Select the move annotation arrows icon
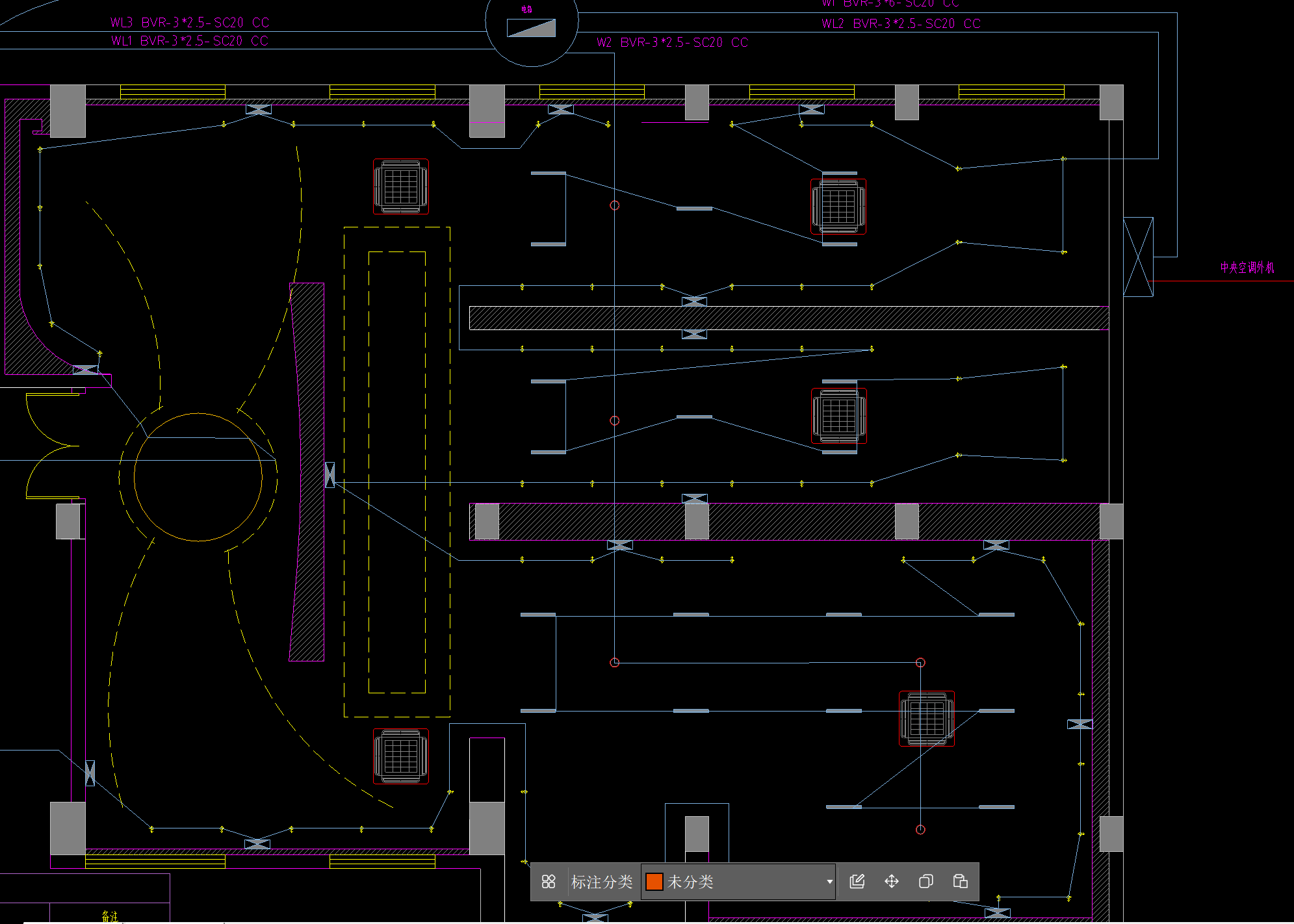The height and width of the screenshot is (924, 1294). [x=892, y=881]
